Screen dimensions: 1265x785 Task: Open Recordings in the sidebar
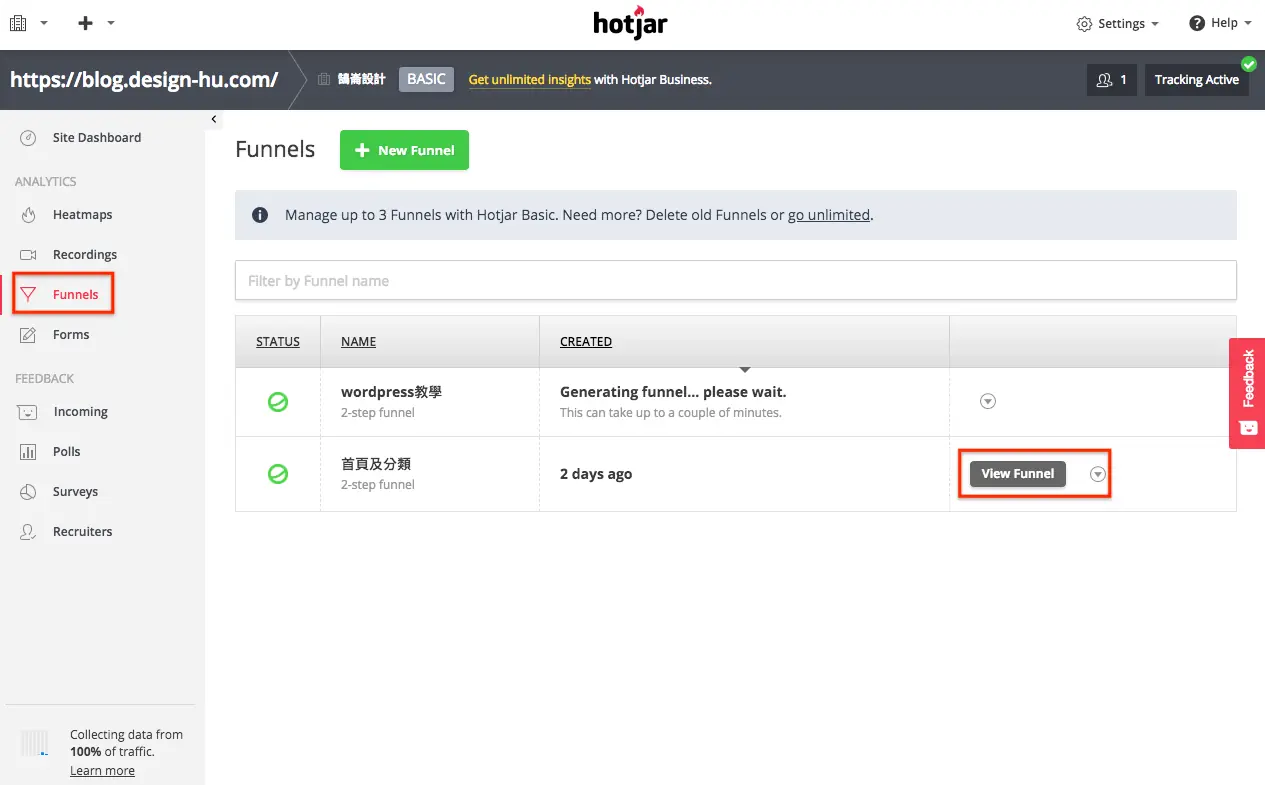tap(85, 255)
